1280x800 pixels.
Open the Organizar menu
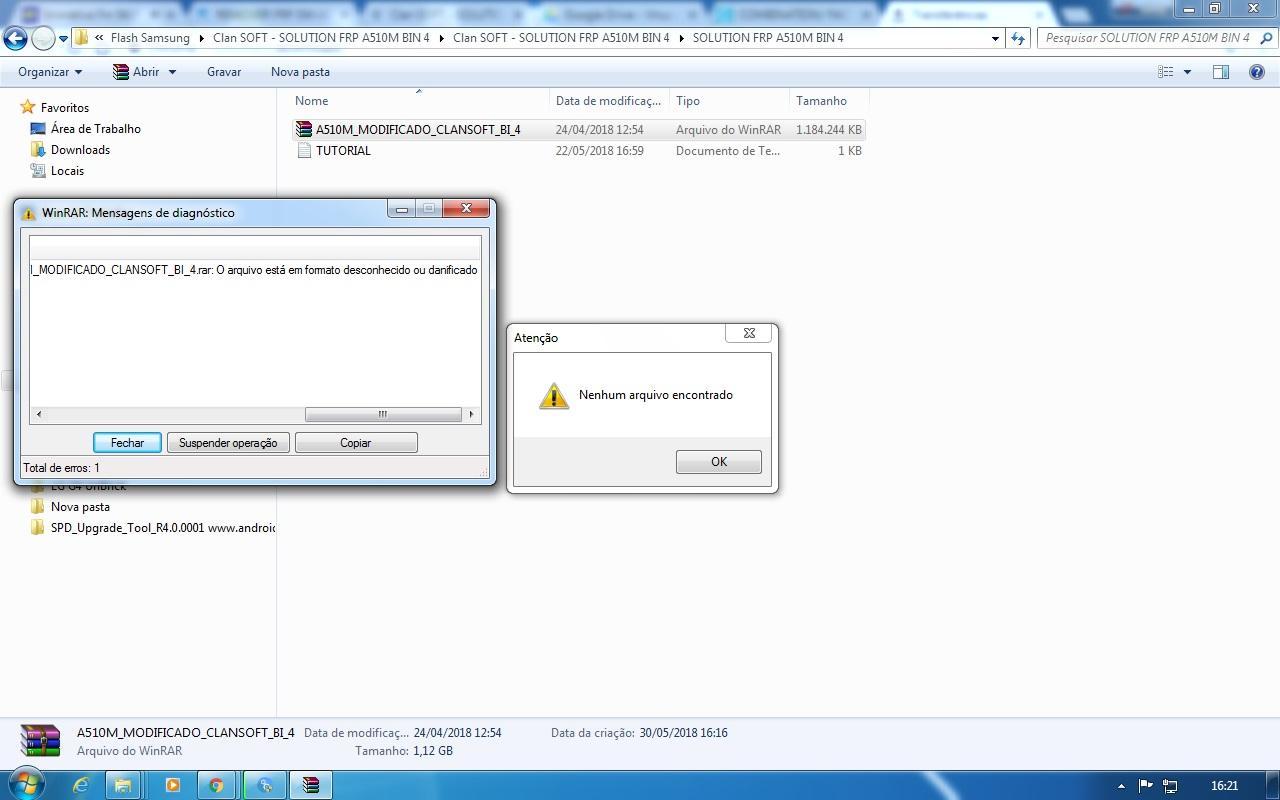coord(50,72)
